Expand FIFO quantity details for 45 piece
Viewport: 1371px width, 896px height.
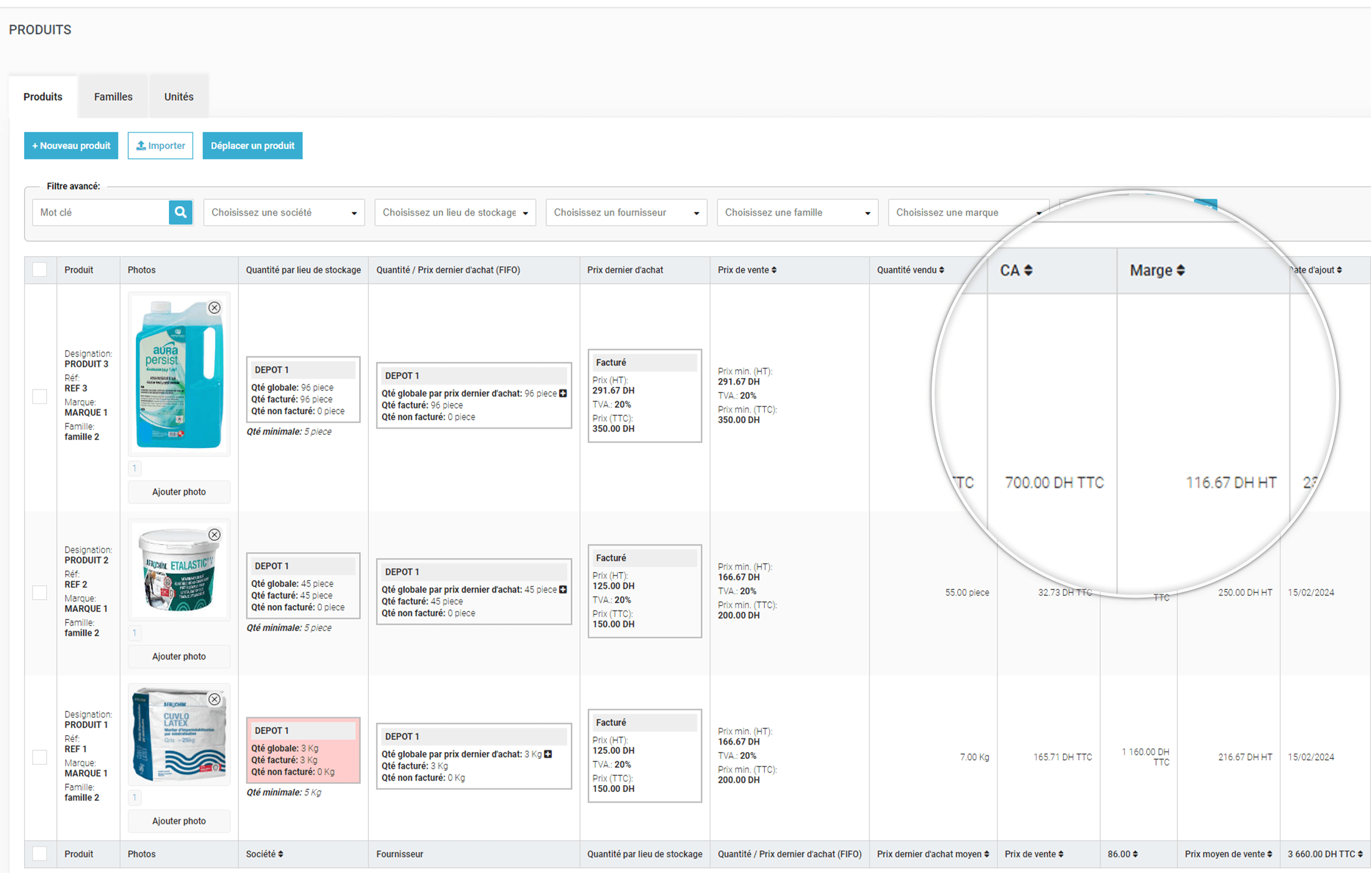[563, 589]
